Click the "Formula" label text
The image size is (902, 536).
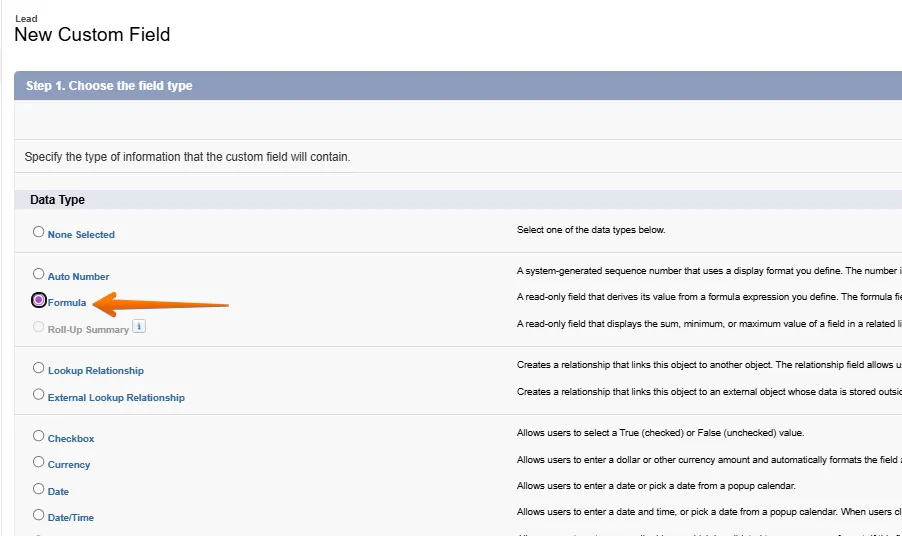[67, 303]
